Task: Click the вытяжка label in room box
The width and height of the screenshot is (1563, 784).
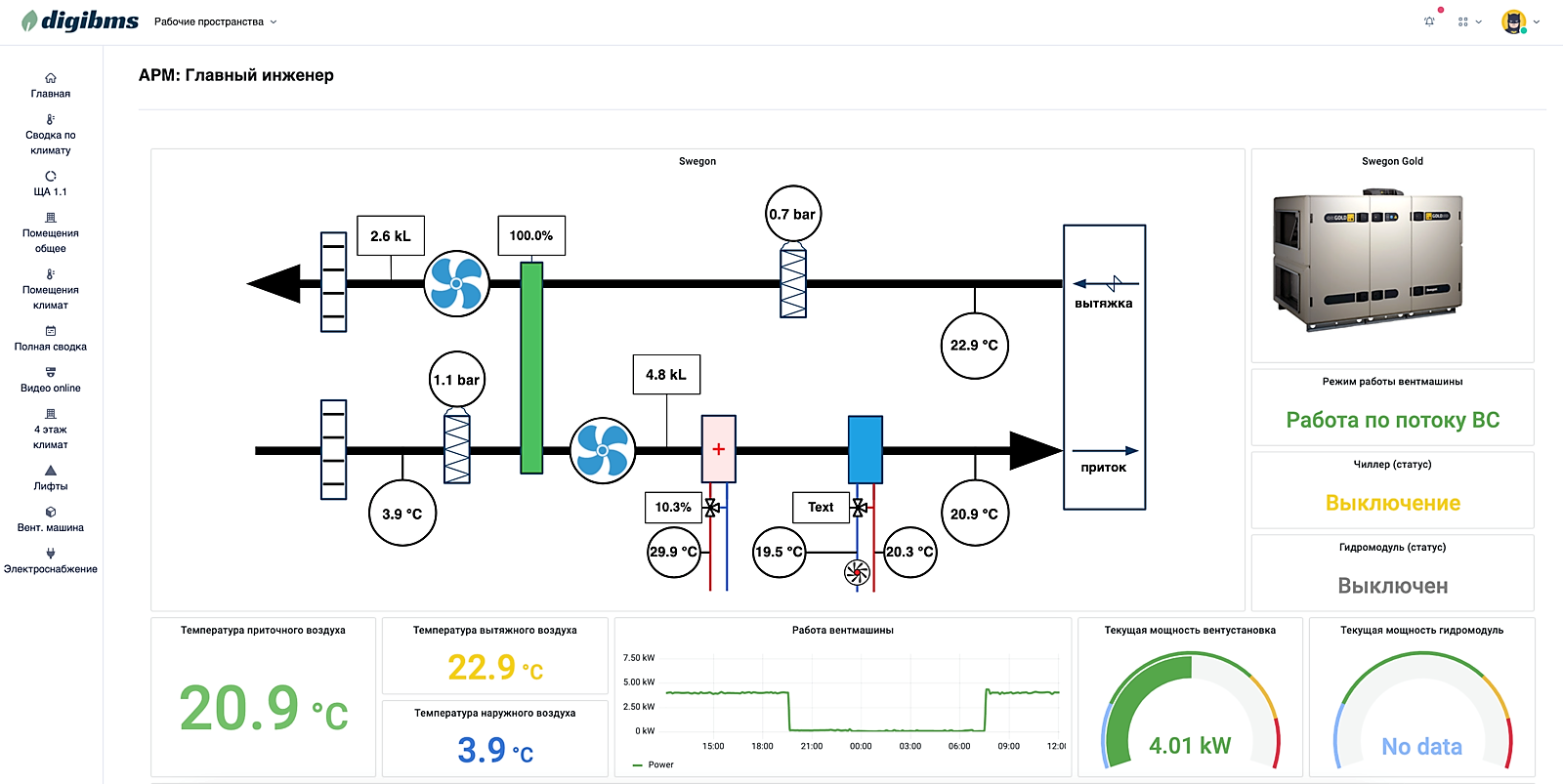Action: pyautogui.click(x=1104, y=304)
